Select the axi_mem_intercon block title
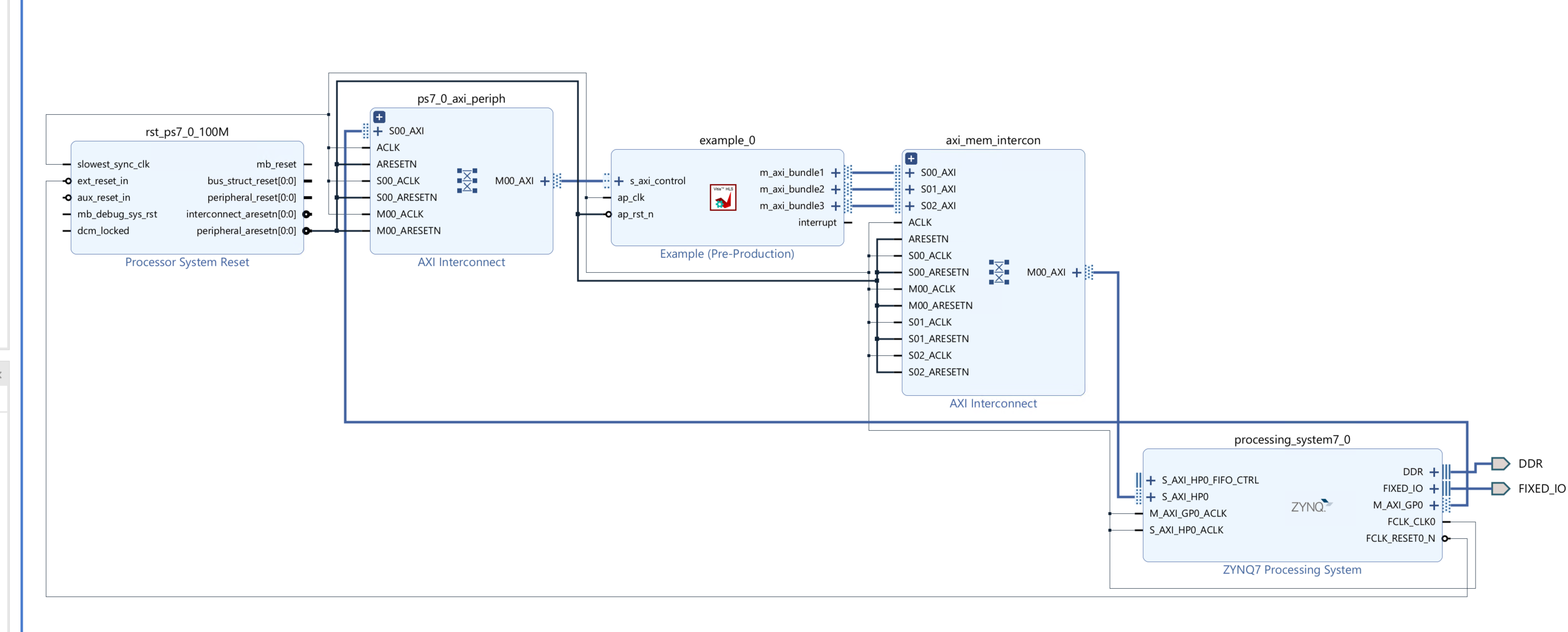This screenshot has width=1568, height=632. (x=993, y=140)
